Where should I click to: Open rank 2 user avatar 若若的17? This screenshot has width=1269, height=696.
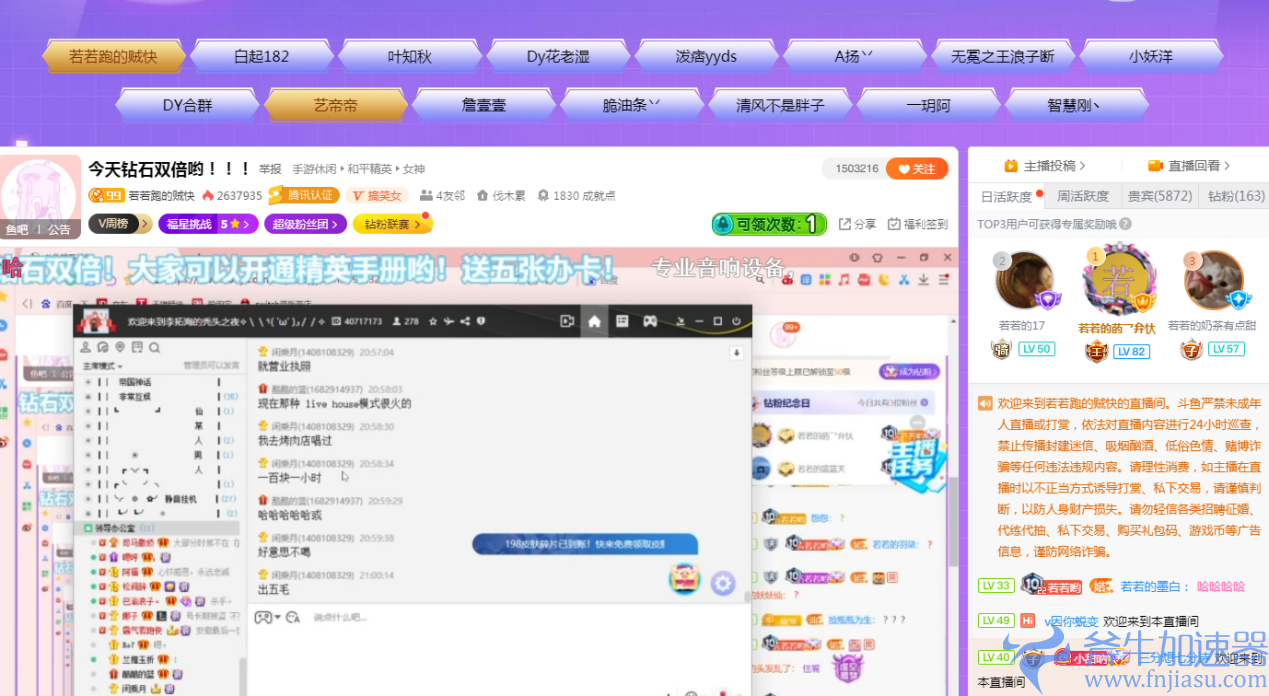point(1024,281)
